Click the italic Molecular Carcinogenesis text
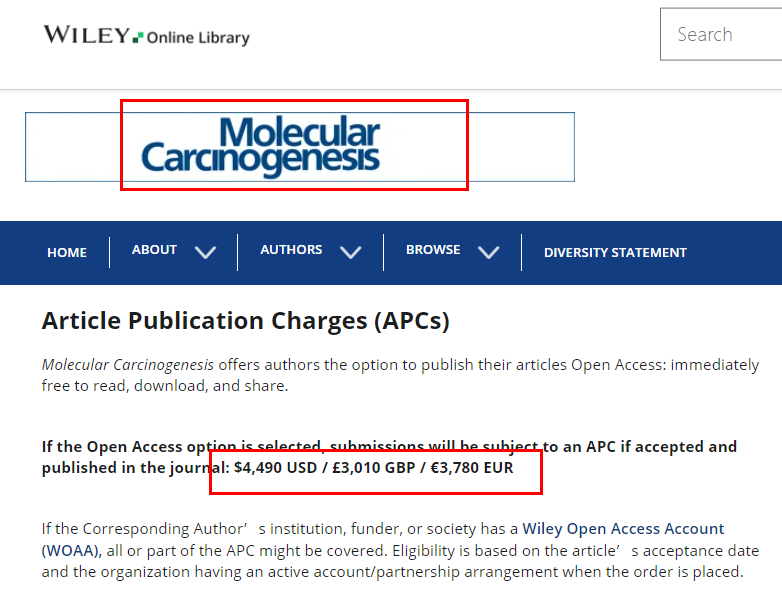 [128, 365]
